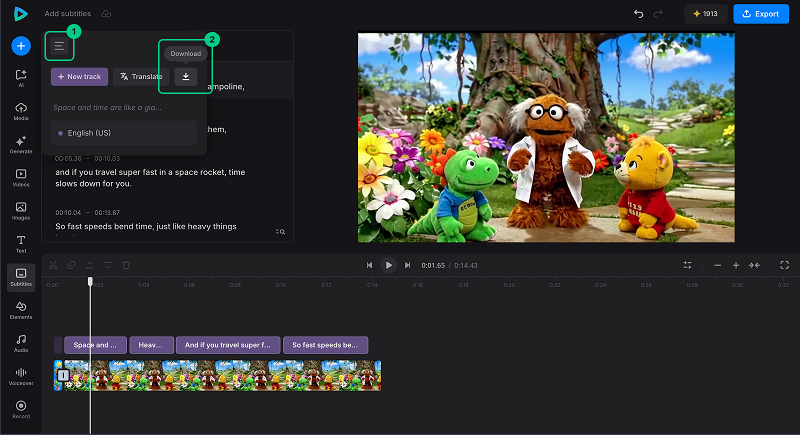Select the subtitle starting 'and if you travel super fast'
The width and height of the screenshot is (800, 435).
pos(151,177)
